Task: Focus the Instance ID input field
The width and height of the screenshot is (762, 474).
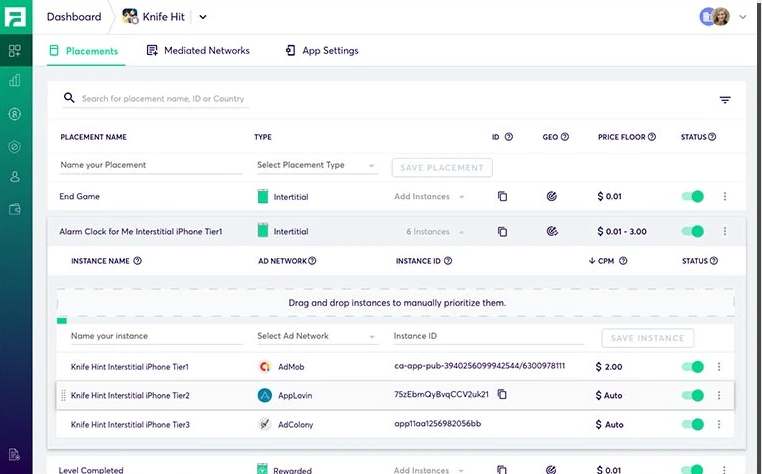Action: coord(488,336)
